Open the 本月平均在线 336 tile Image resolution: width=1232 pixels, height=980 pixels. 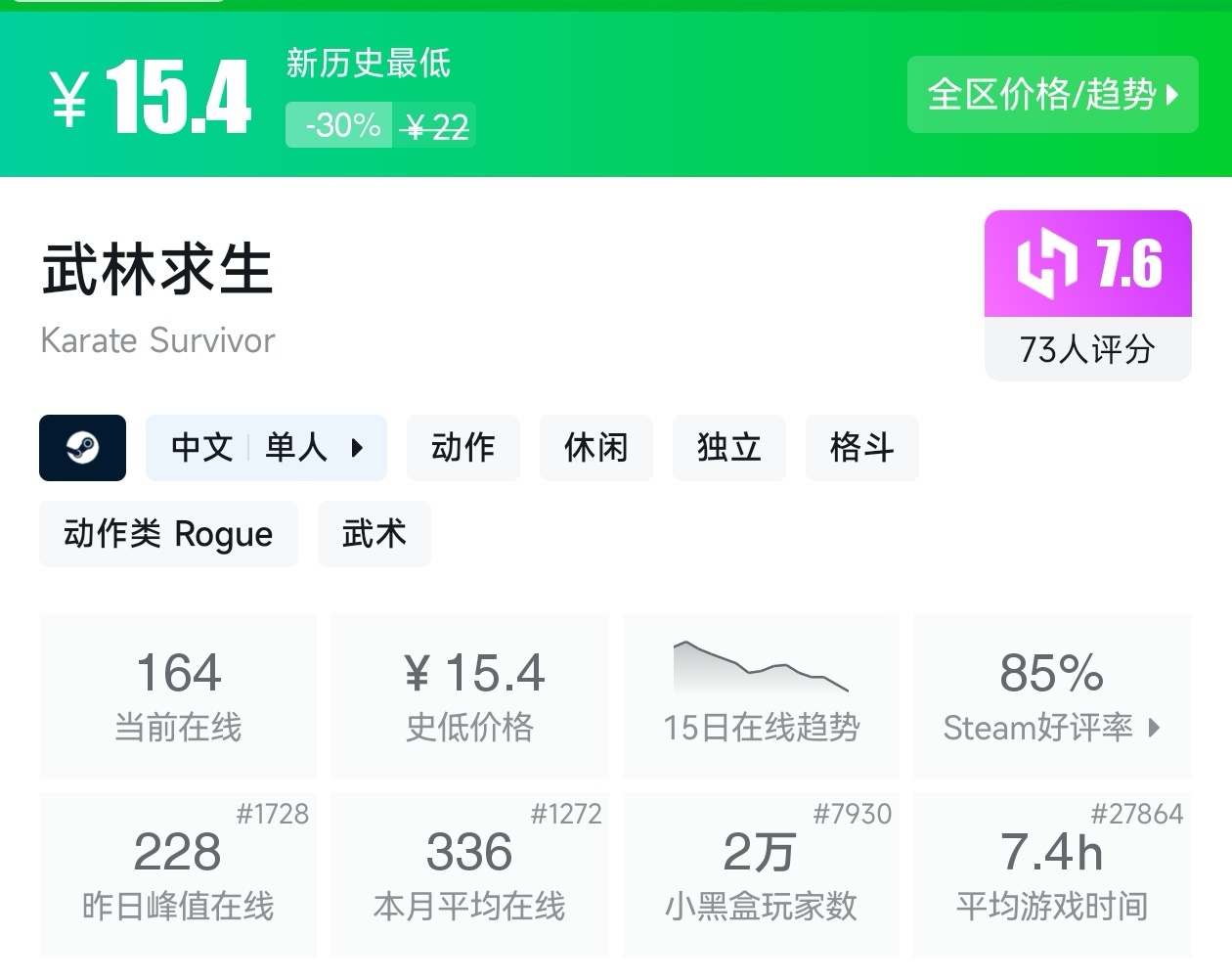coord(469,874)
